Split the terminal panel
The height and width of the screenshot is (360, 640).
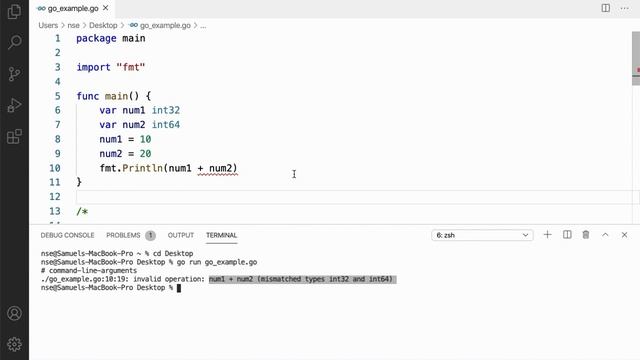pyautogui.click(x=567, y=235)
